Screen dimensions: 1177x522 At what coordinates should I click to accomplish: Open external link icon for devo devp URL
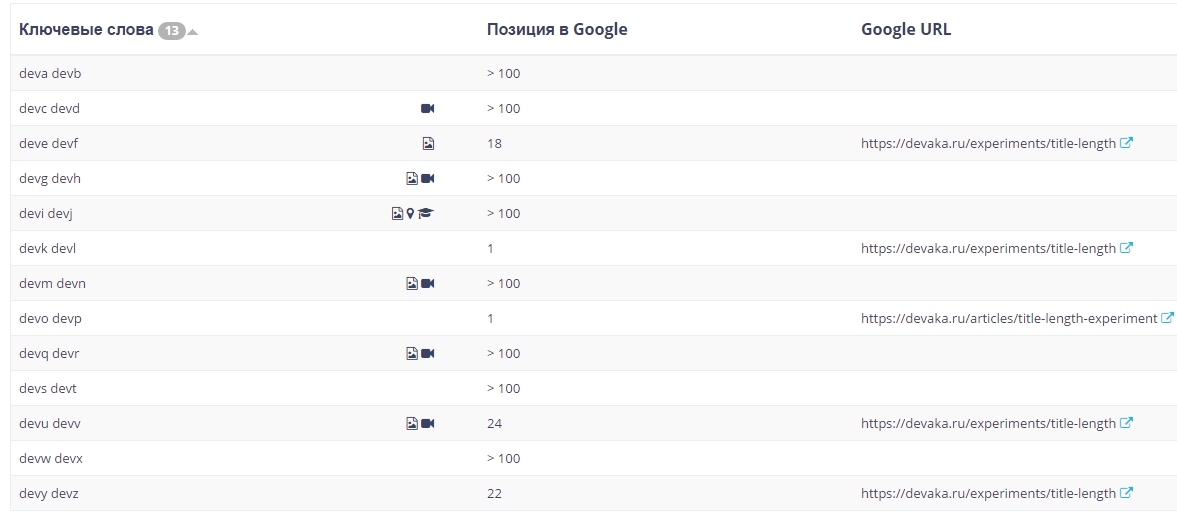pyautogui.click(x=1167, y=318)
